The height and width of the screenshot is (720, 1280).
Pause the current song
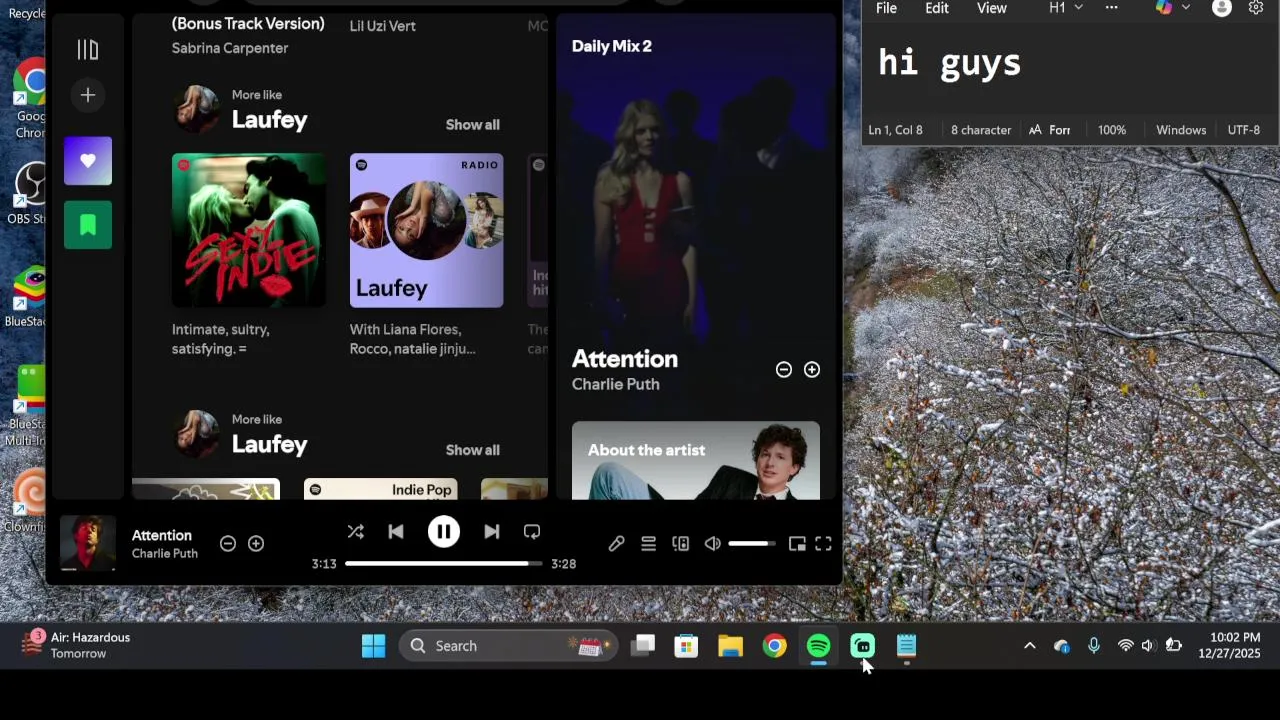pos(444,532)
